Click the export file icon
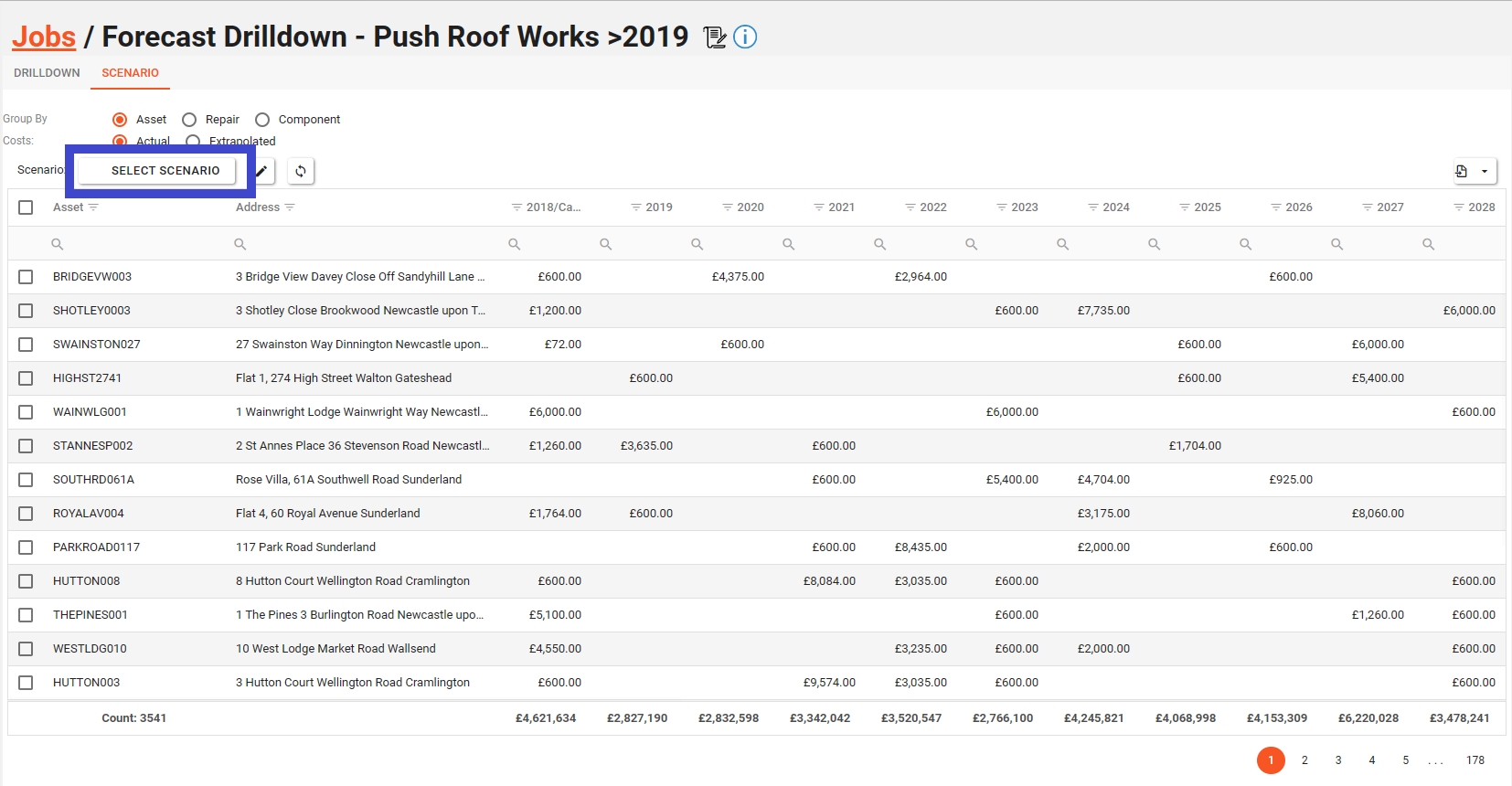Image resolution: width=1512 pixels, height=786 pixels. coord(1462,171)
